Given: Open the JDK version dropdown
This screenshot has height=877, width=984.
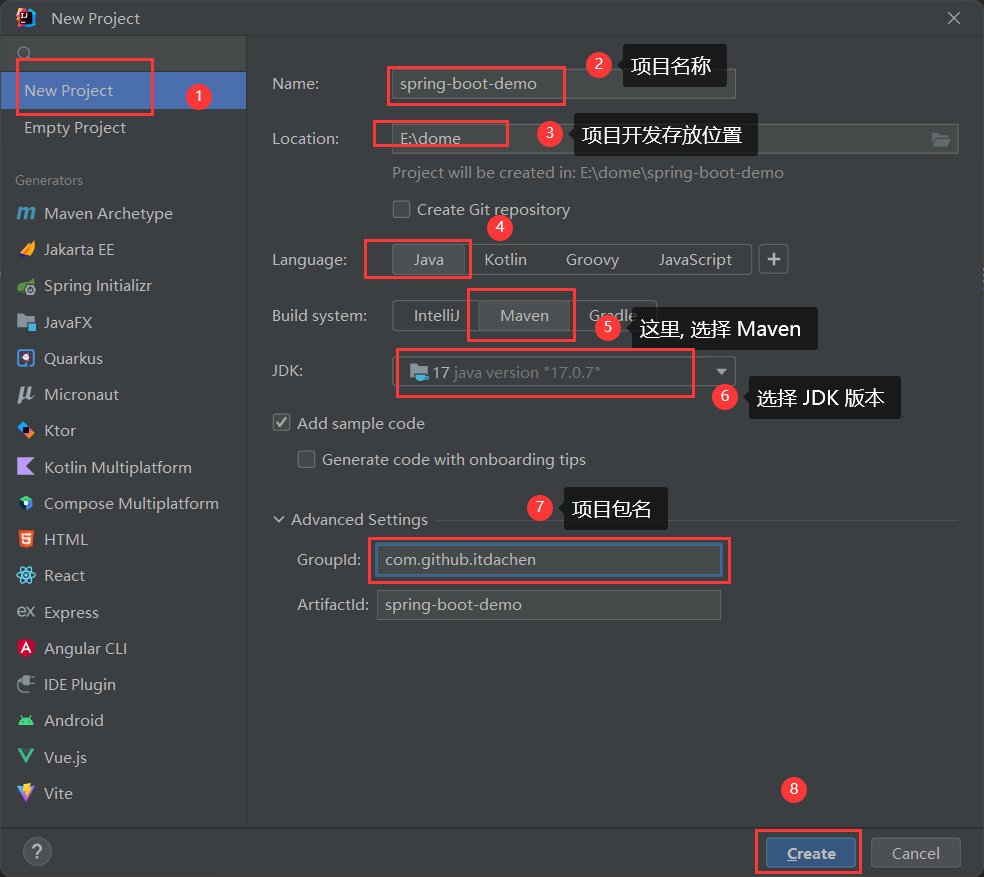Looking at the screenshot, I should (721, 372).
